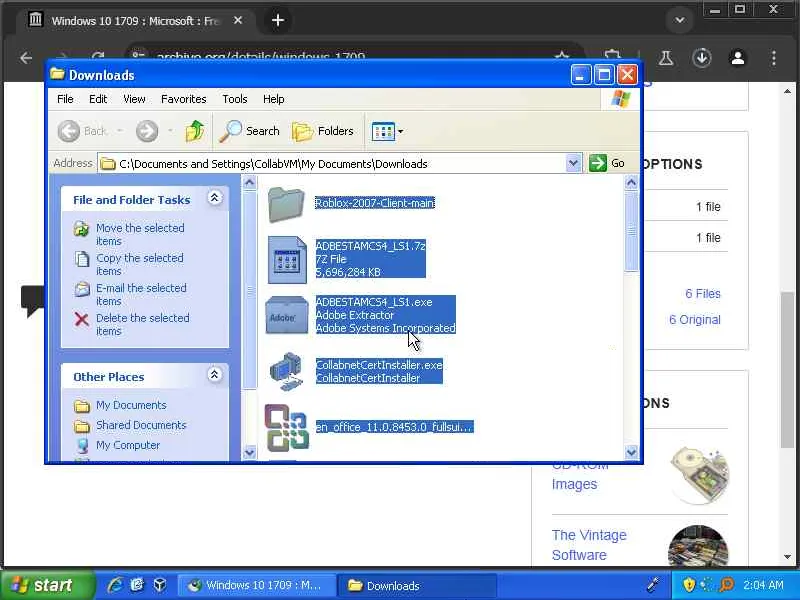Viewport: 800px width, 600px height.
Task: Click the browser back arrow
Action: pyautogui.click(x=26, y=58)
